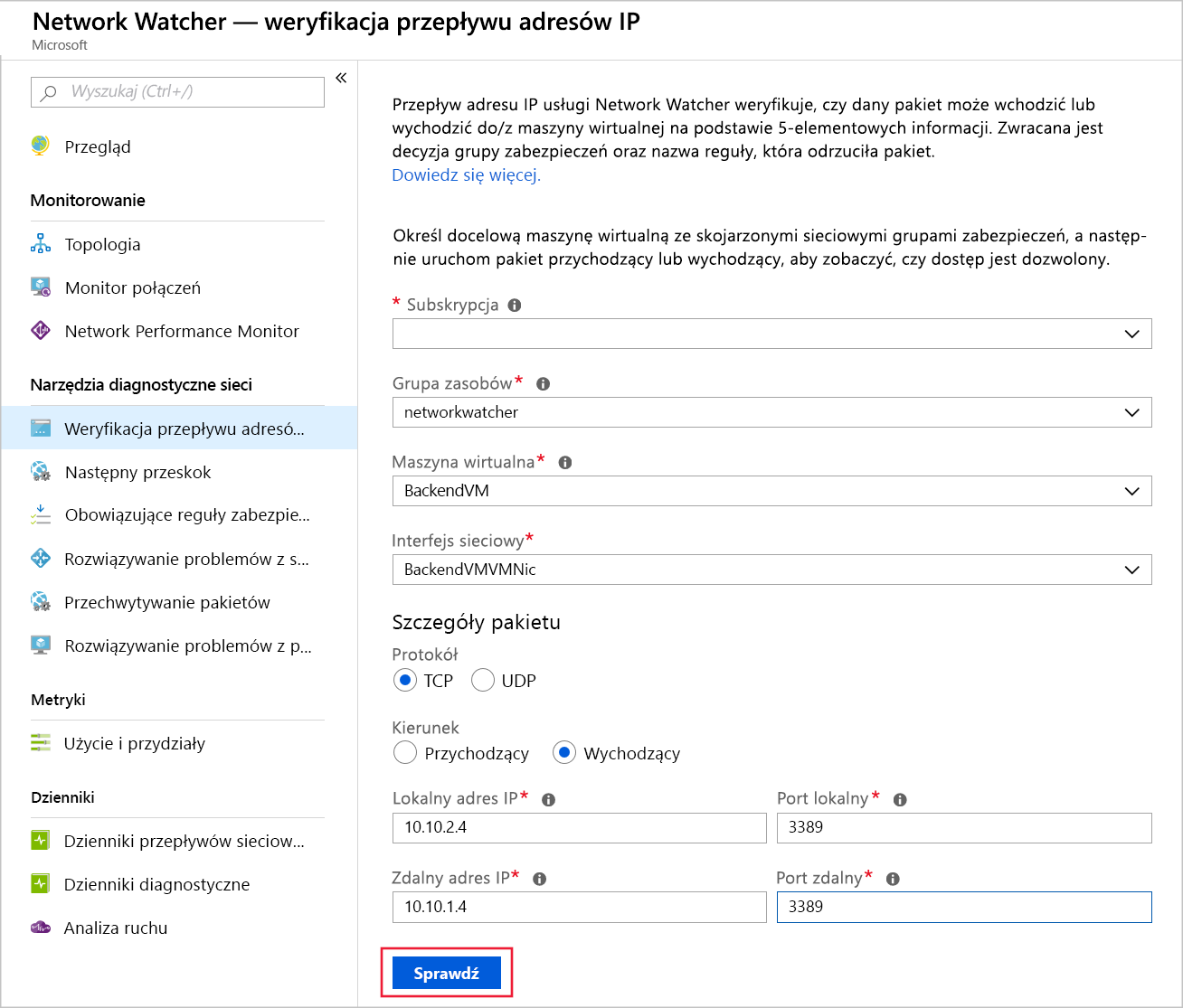Click the info icon next to Maszyna wirtualna
This screenshot has height=1008, width=1183.
point(565,462)
